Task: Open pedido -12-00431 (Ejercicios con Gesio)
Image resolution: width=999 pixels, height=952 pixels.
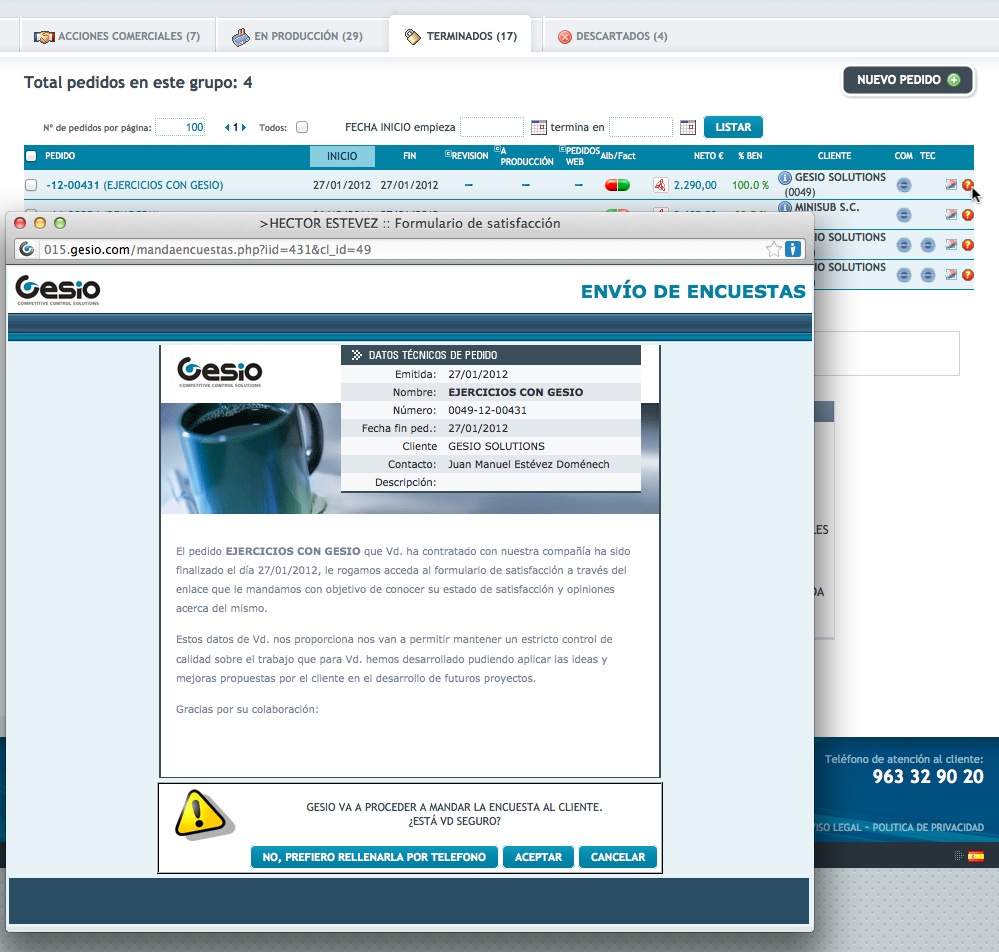Action: (x=134, y=185)
